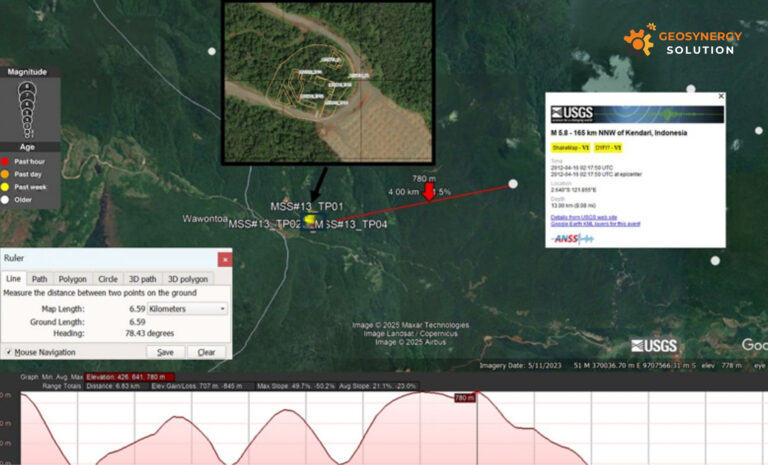Close the Ruler dialog window
The image size is (768, 465).
point(224,259)
